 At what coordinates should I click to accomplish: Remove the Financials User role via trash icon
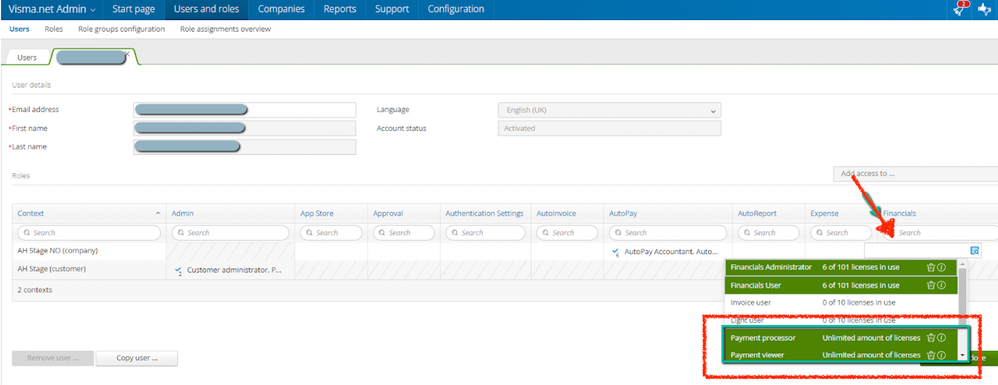[930, 285]
